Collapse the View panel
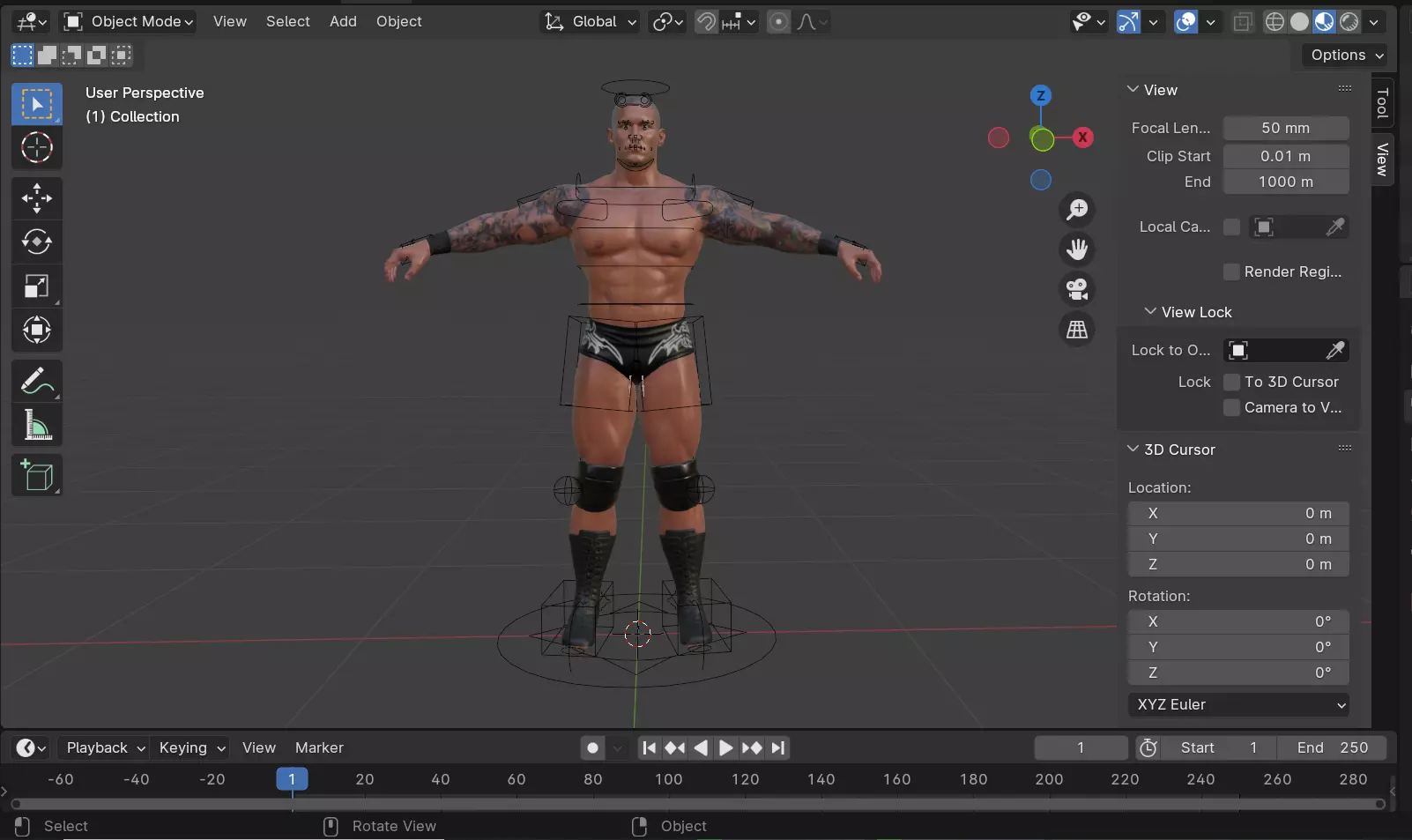This screenshot has height=840, width=1412. pos(1133,89)
